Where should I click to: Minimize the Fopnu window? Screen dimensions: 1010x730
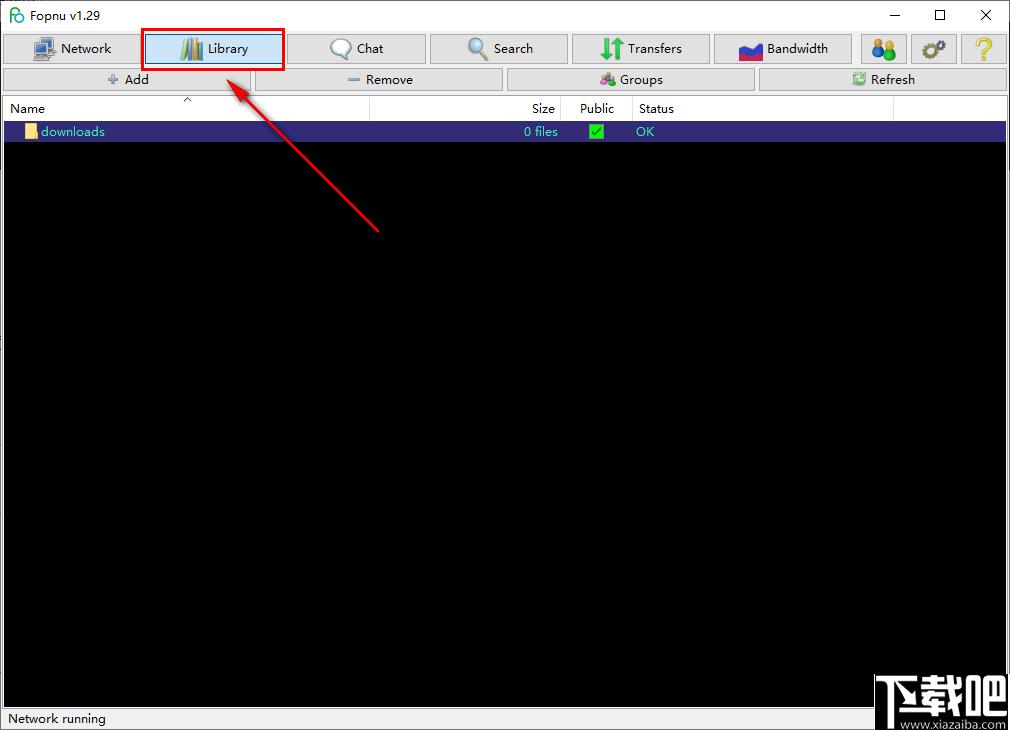pos(895,15)
